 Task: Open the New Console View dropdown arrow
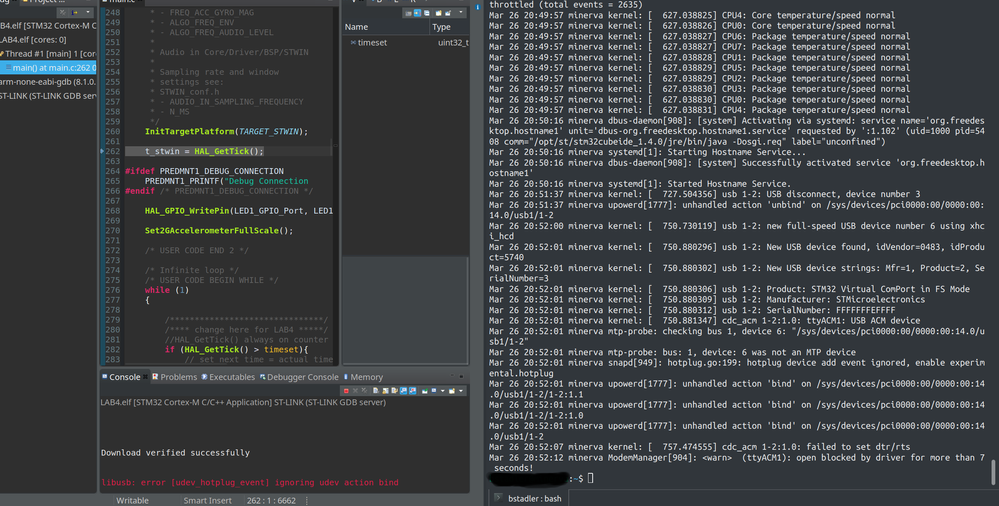[461, 391]
